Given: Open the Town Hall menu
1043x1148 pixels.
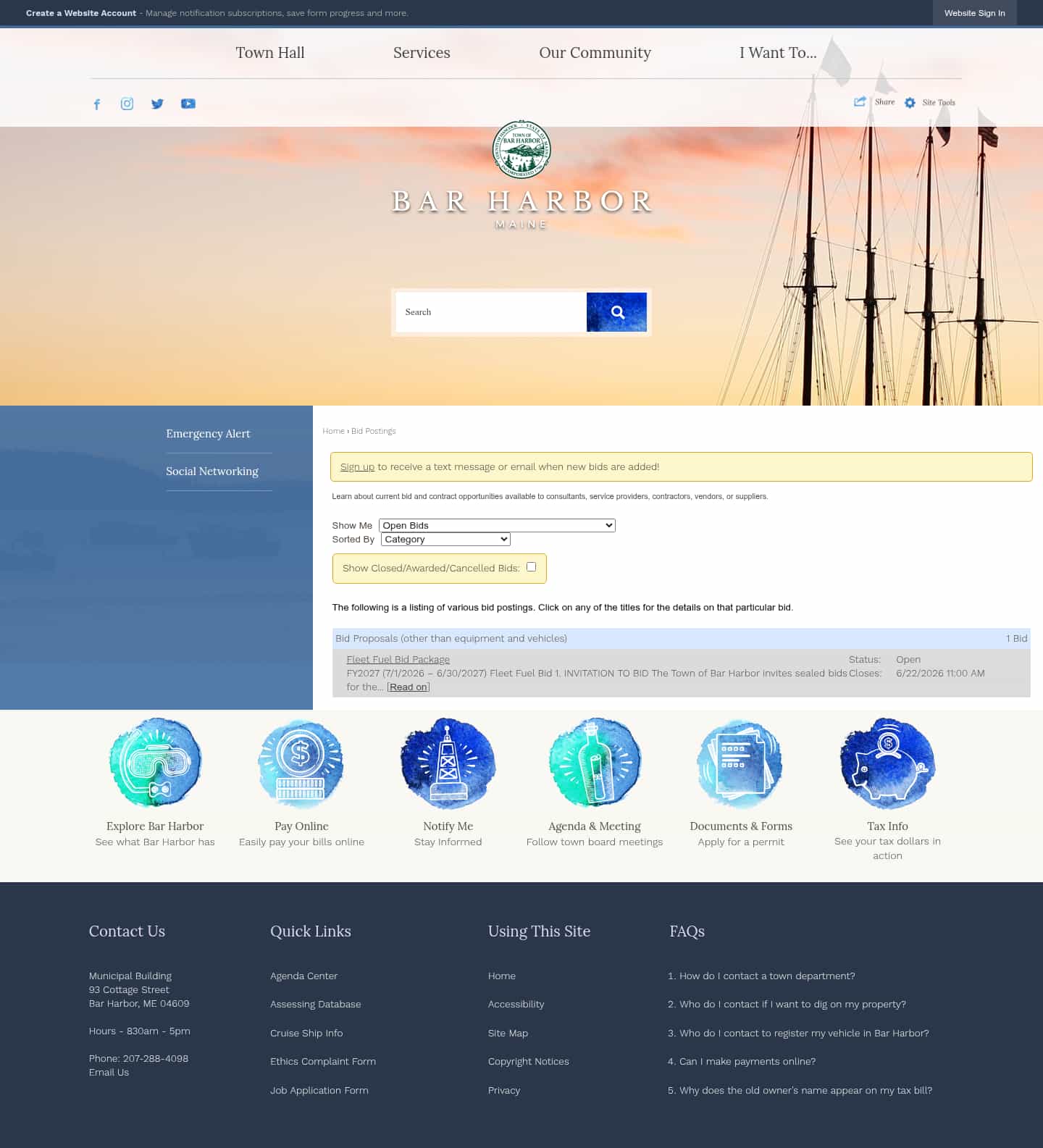Looking at the screenshot, I should coord(270,53).
